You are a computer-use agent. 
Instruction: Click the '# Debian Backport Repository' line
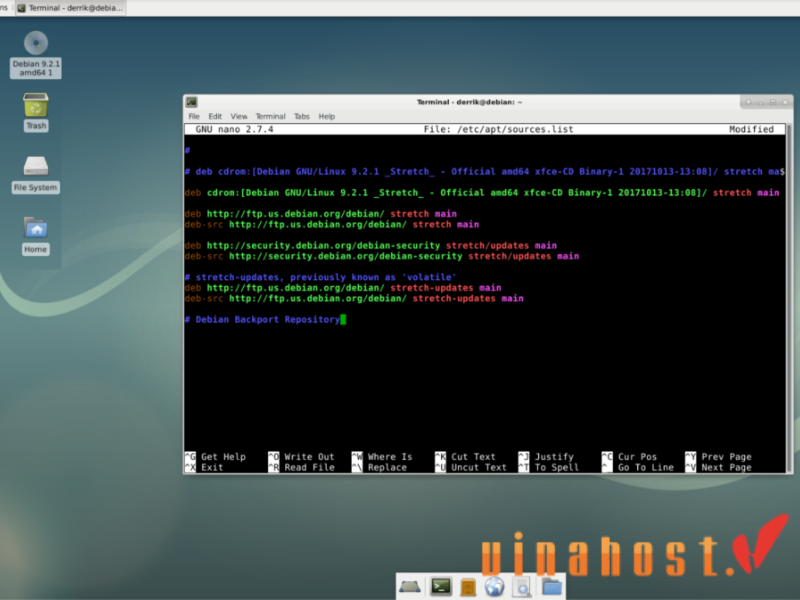[262, 319]
